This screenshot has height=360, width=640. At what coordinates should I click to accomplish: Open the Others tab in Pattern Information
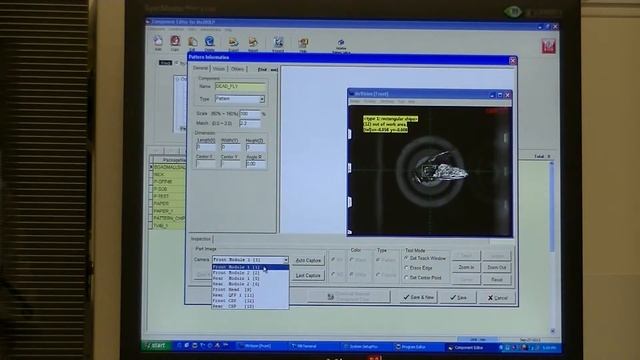pyautogui.click(x=238, y=69)
